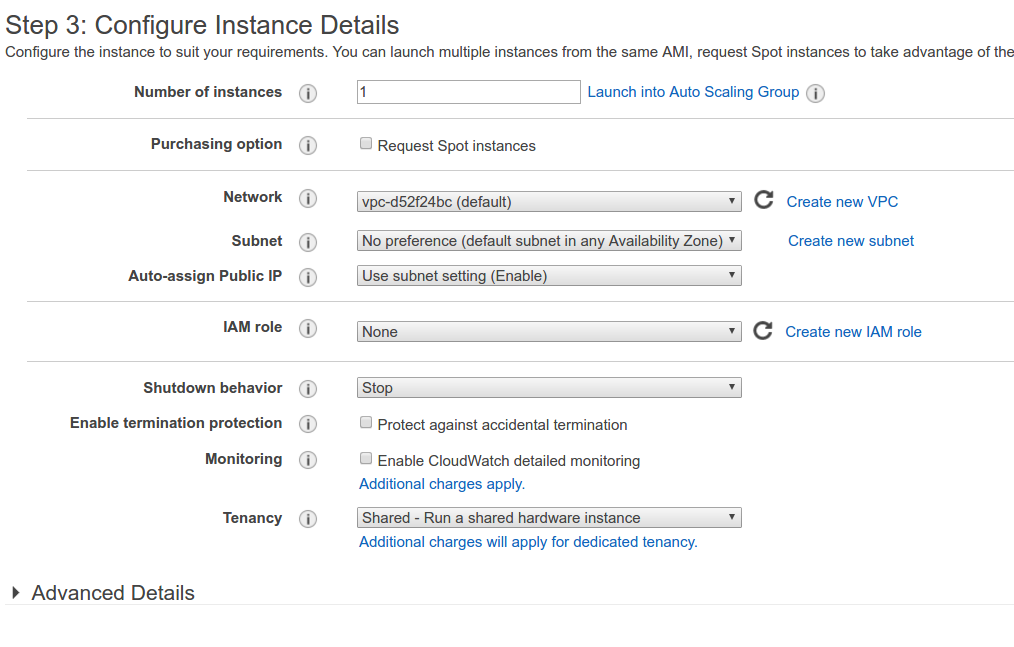Click the Create new IAM role link
Screen dimensions: 1014x647
coord(853,332)
